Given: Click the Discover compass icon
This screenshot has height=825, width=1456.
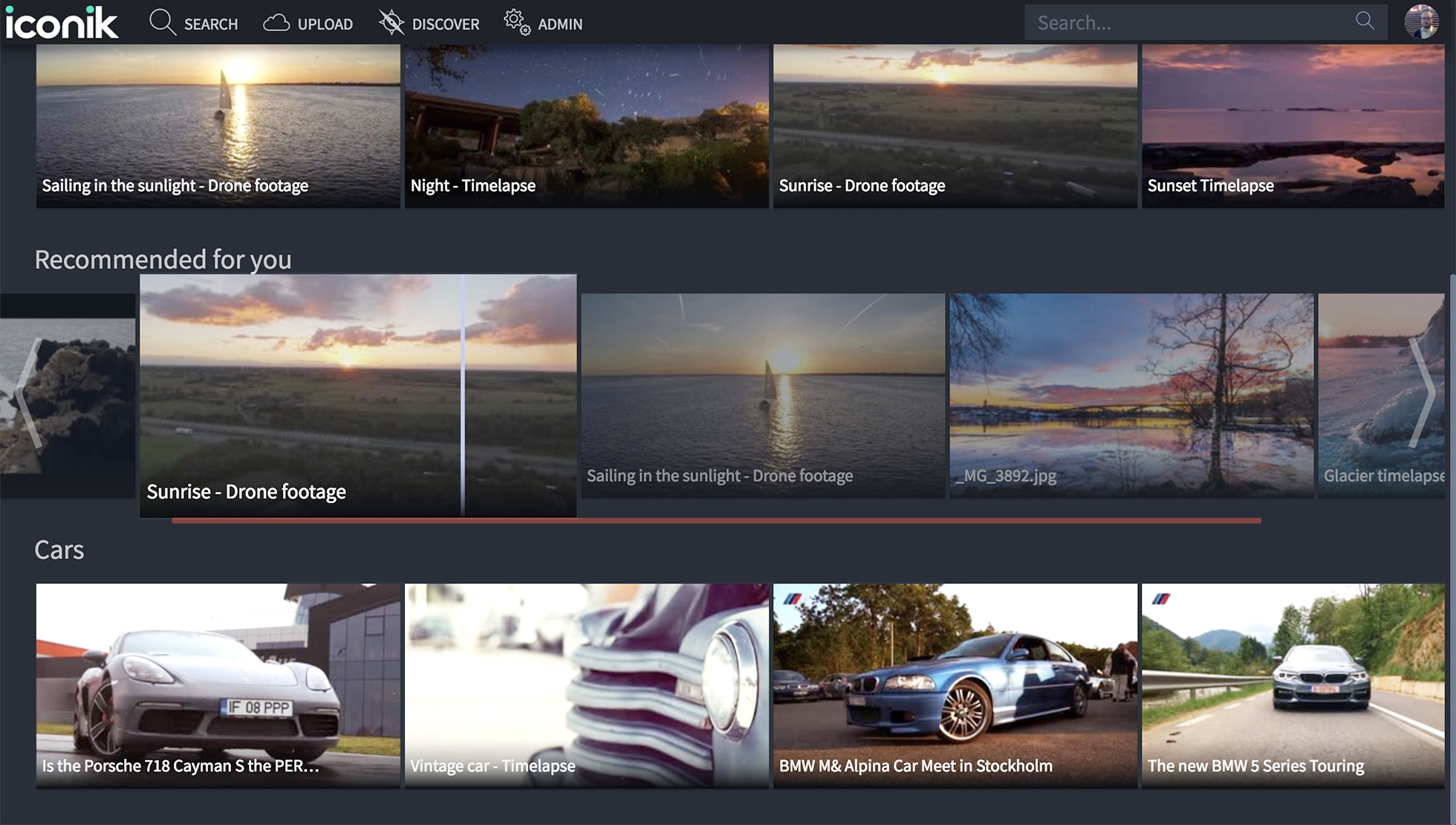Looking at the screenshot, I should [x=391, y=23].
